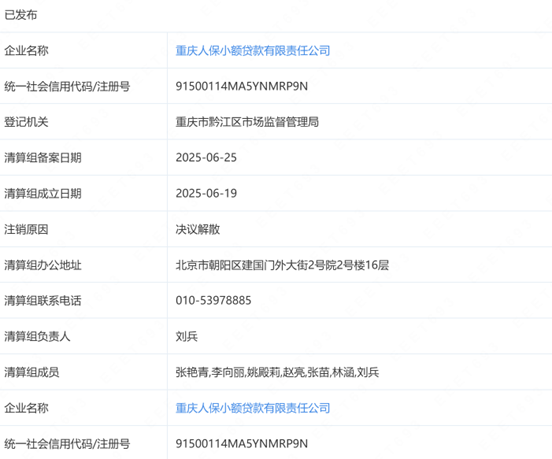Click the 清算组联系电话 label
Image resolution: width=552 pixels, height=459 pixels.
point(43,301)
